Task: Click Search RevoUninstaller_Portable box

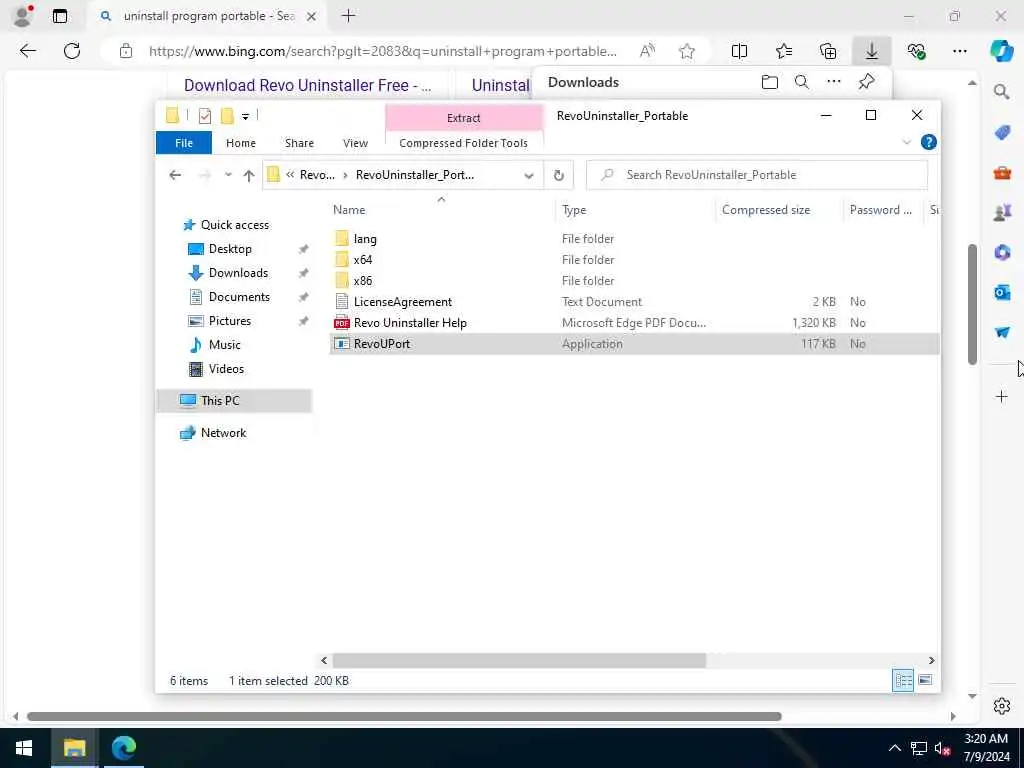Action: pyautogui.click(x=758, y=175)
